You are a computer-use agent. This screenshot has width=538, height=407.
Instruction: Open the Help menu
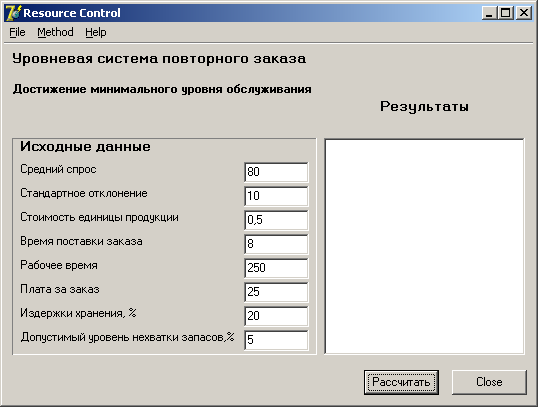(96, 32)
